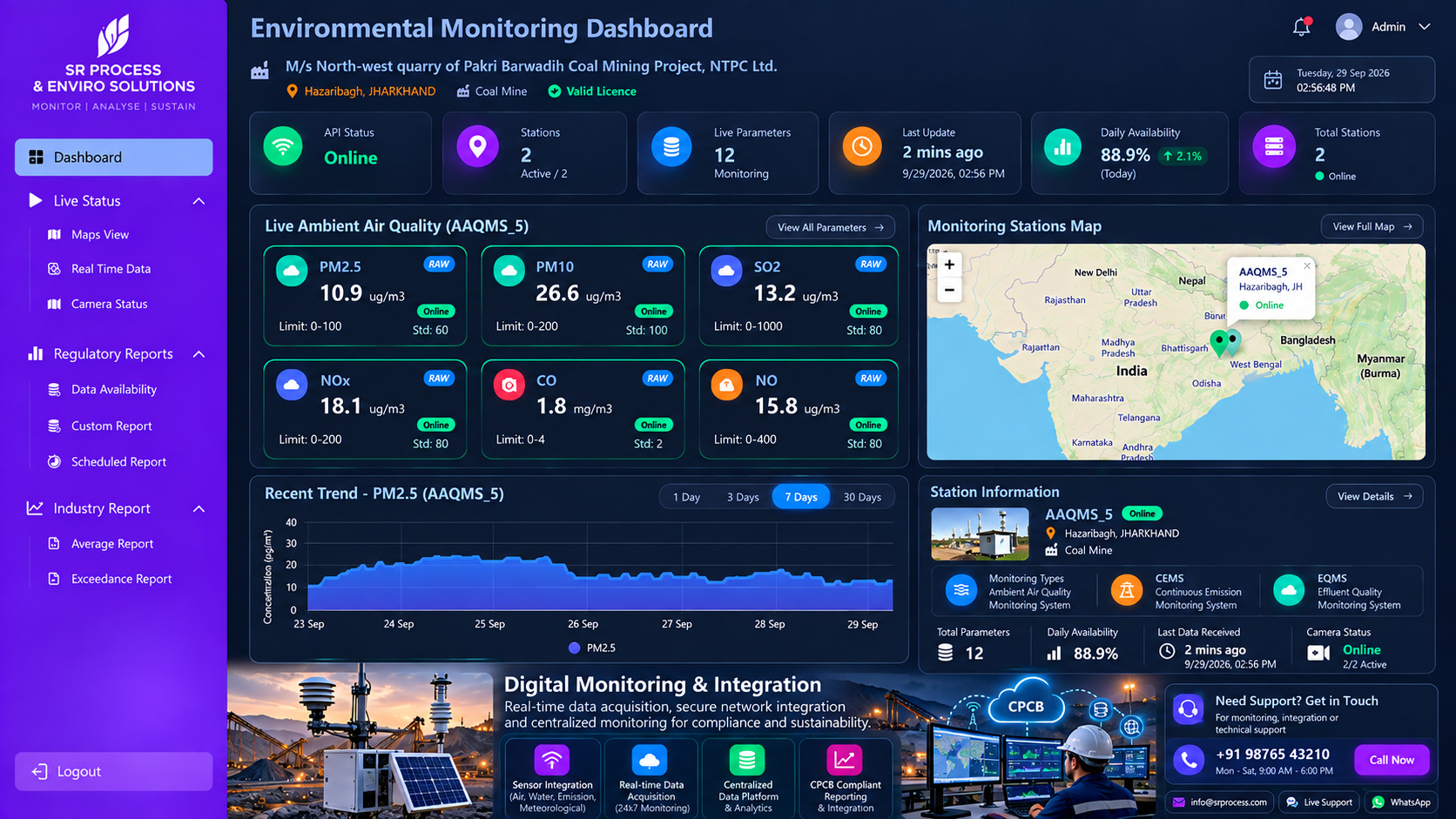Select the 3 Days trend range
Screen dimensions: 1456x819
[x=743, y=497]
